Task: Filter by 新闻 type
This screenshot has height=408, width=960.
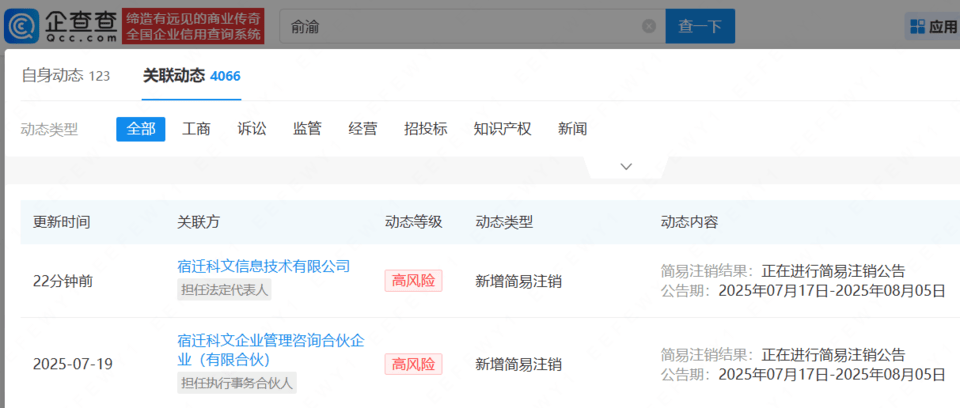Action: [572, 129]
